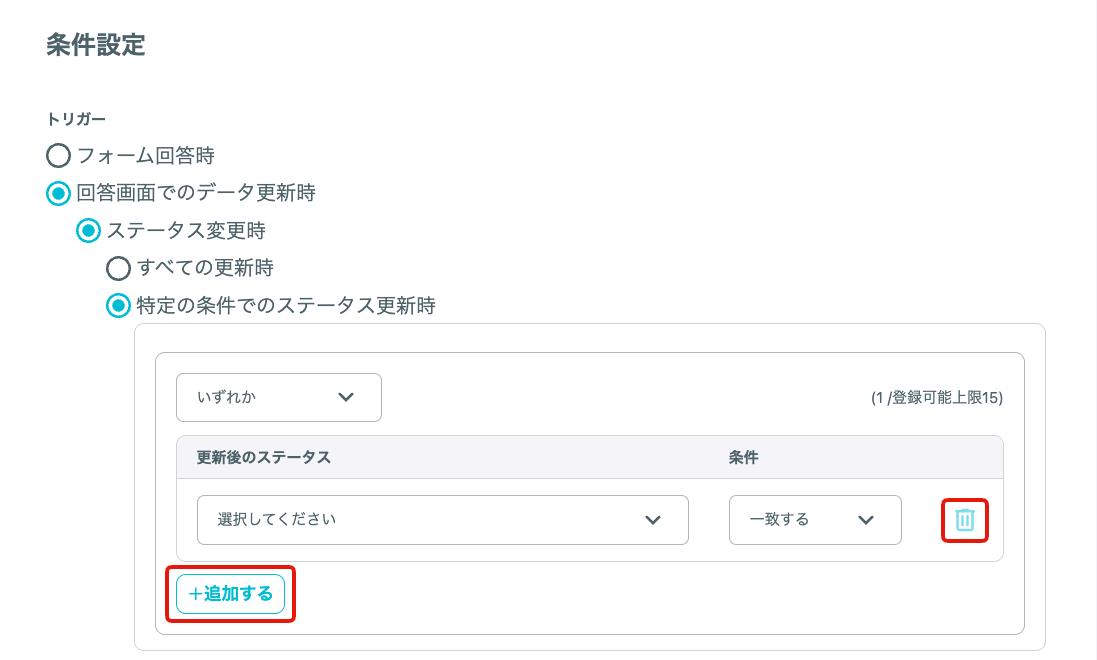The width and height of the screenshot is (1097, 660).
Task: Click the plus sign in 追加する
Action: coord(195,594)
